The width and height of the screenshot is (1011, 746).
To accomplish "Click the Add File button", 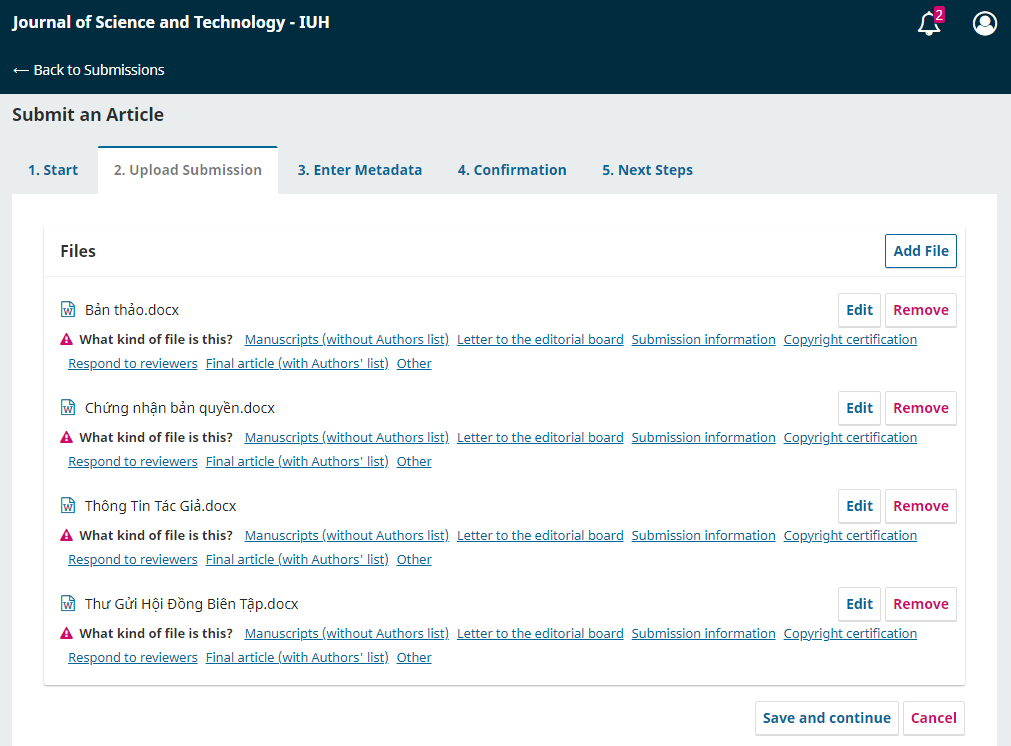I will tap(921, 251).
